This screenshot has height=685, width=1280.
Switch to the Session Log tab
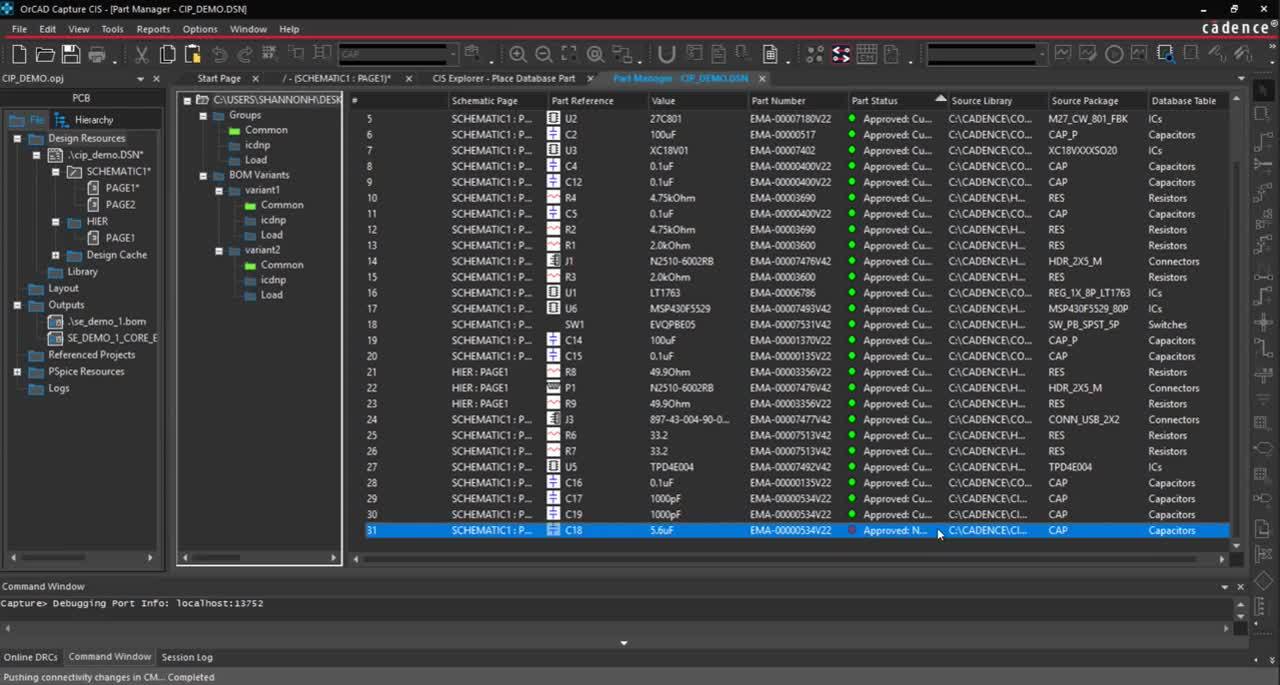pos(186,657)
